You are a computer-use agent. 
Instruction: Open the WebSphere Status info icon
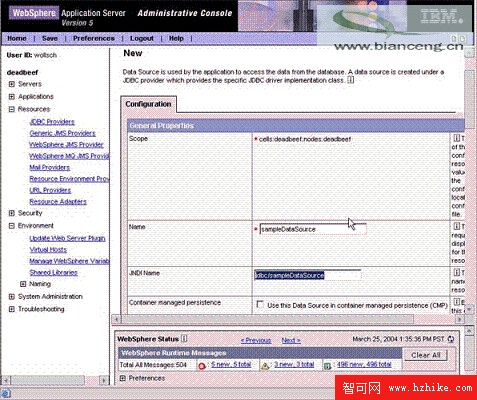click(x=184, y=338)
